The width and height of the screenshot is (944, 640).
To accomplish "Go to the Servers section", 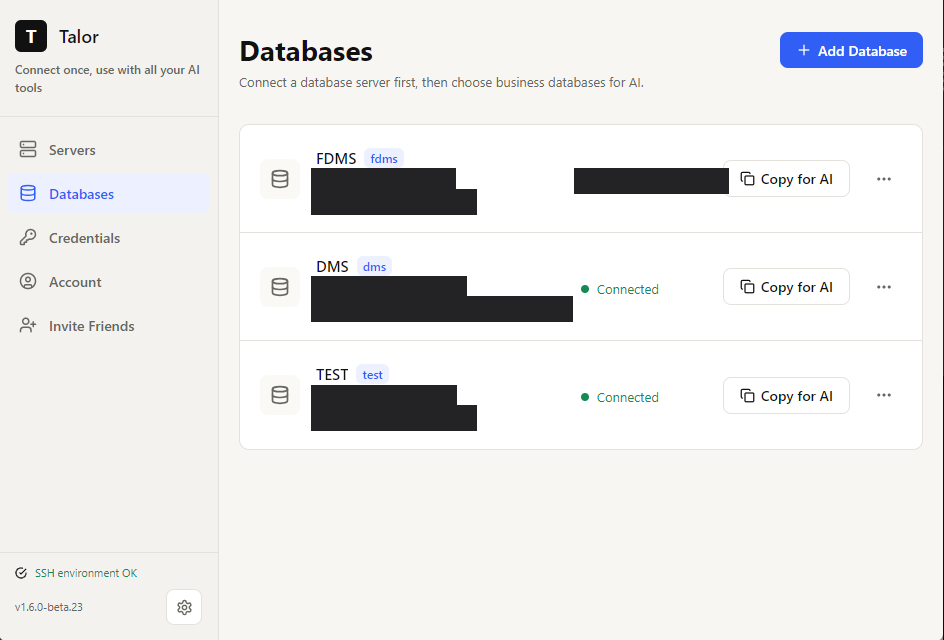I will [108, 150].
